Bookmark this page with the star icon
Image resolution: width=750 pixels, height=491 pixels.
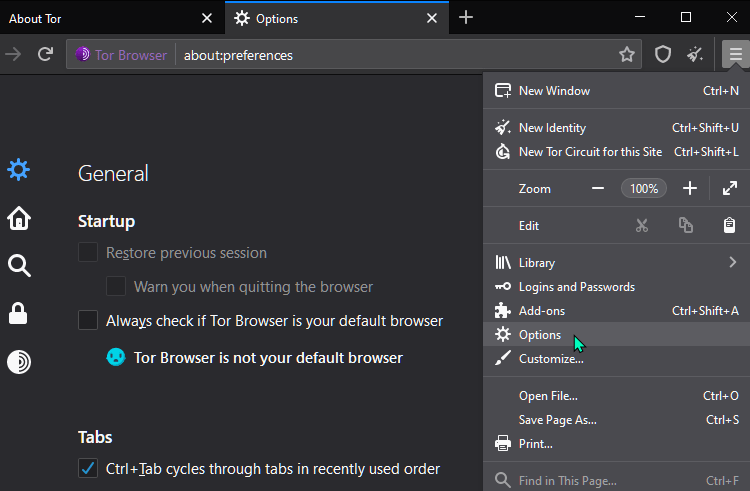tap(627, 55)
